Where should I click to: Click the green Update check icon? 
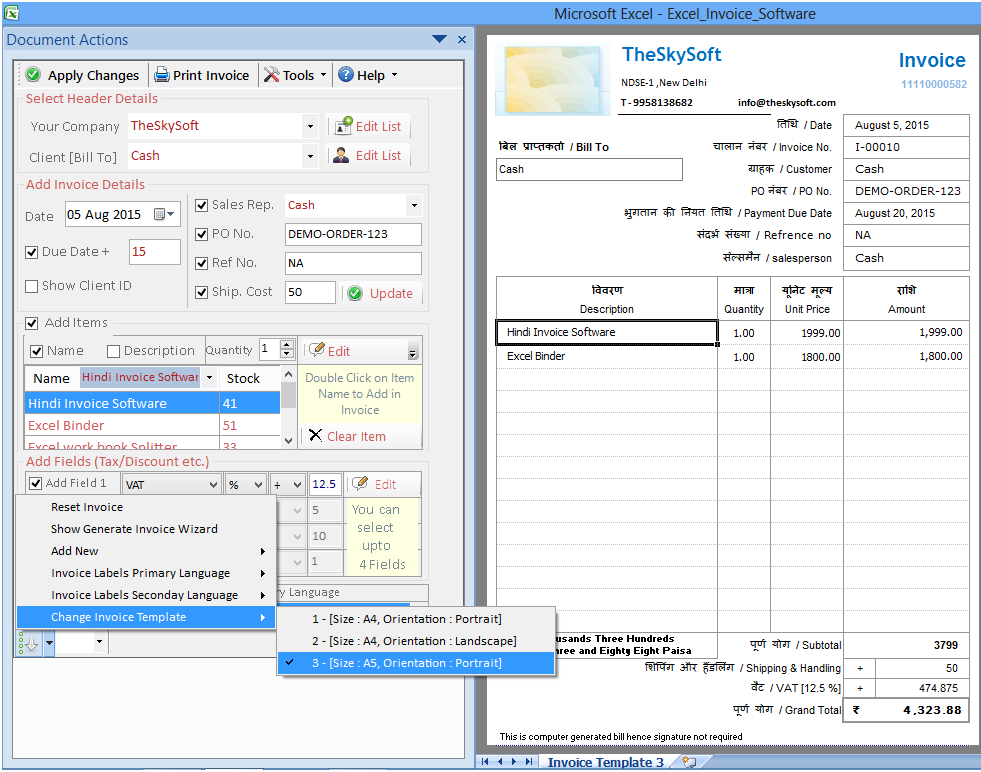pyautogui.click(x=355, y=293)
